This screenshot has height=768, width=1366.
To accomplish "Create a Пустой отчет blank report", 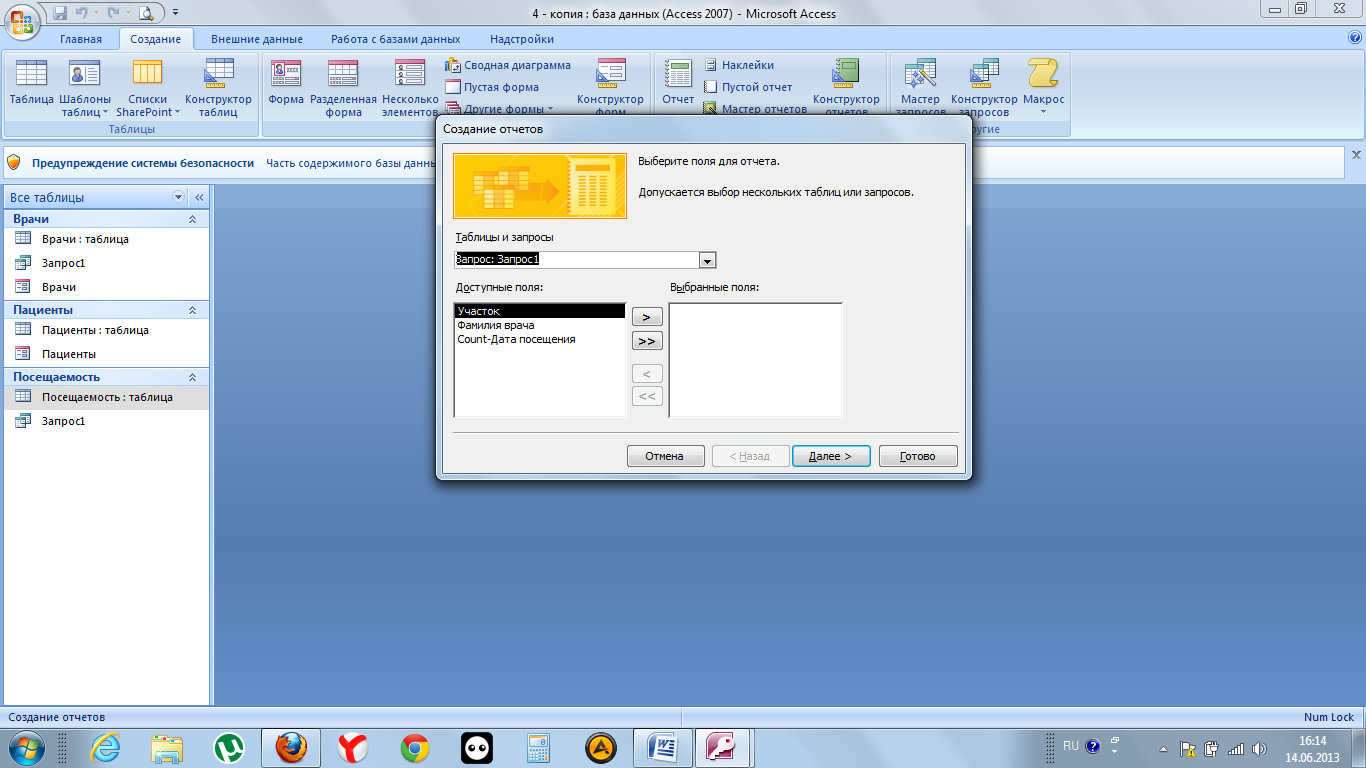I will tap(747, 87).
